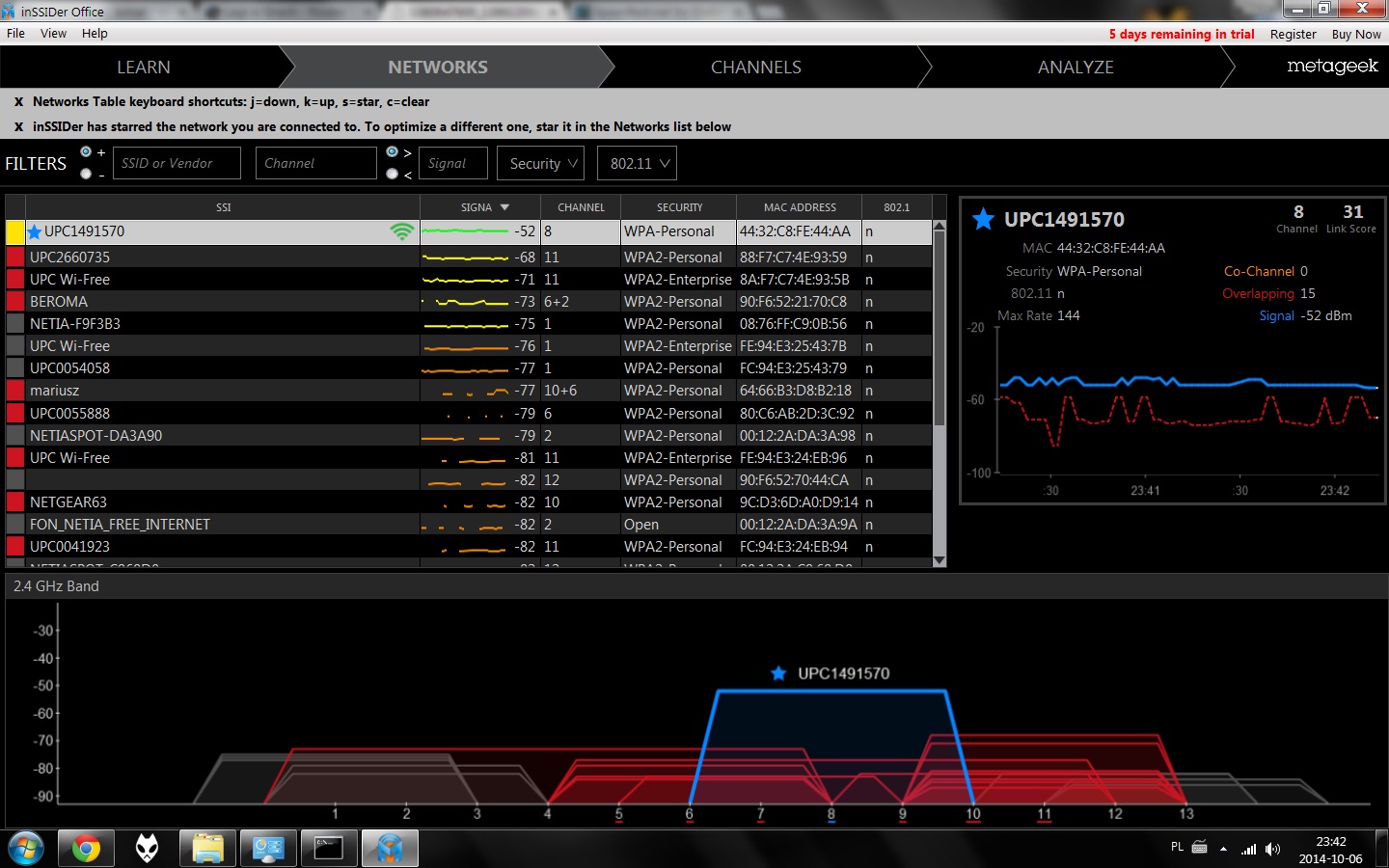Open the clock showing 23:42 in the tray
The image size is (1389, 868).
[1330, 850]
